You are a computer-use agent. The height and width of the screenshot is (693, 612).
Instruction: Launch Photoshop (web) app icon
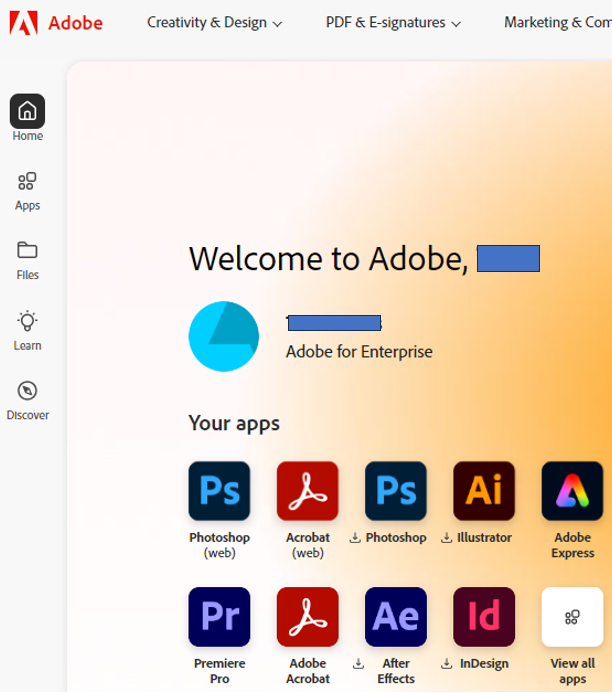point(219,491)
